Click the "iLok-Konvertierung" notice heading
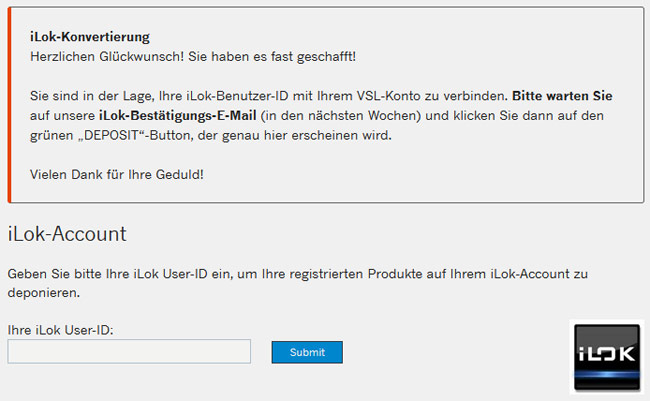This screenshot has width=650, height=401. 90,37
